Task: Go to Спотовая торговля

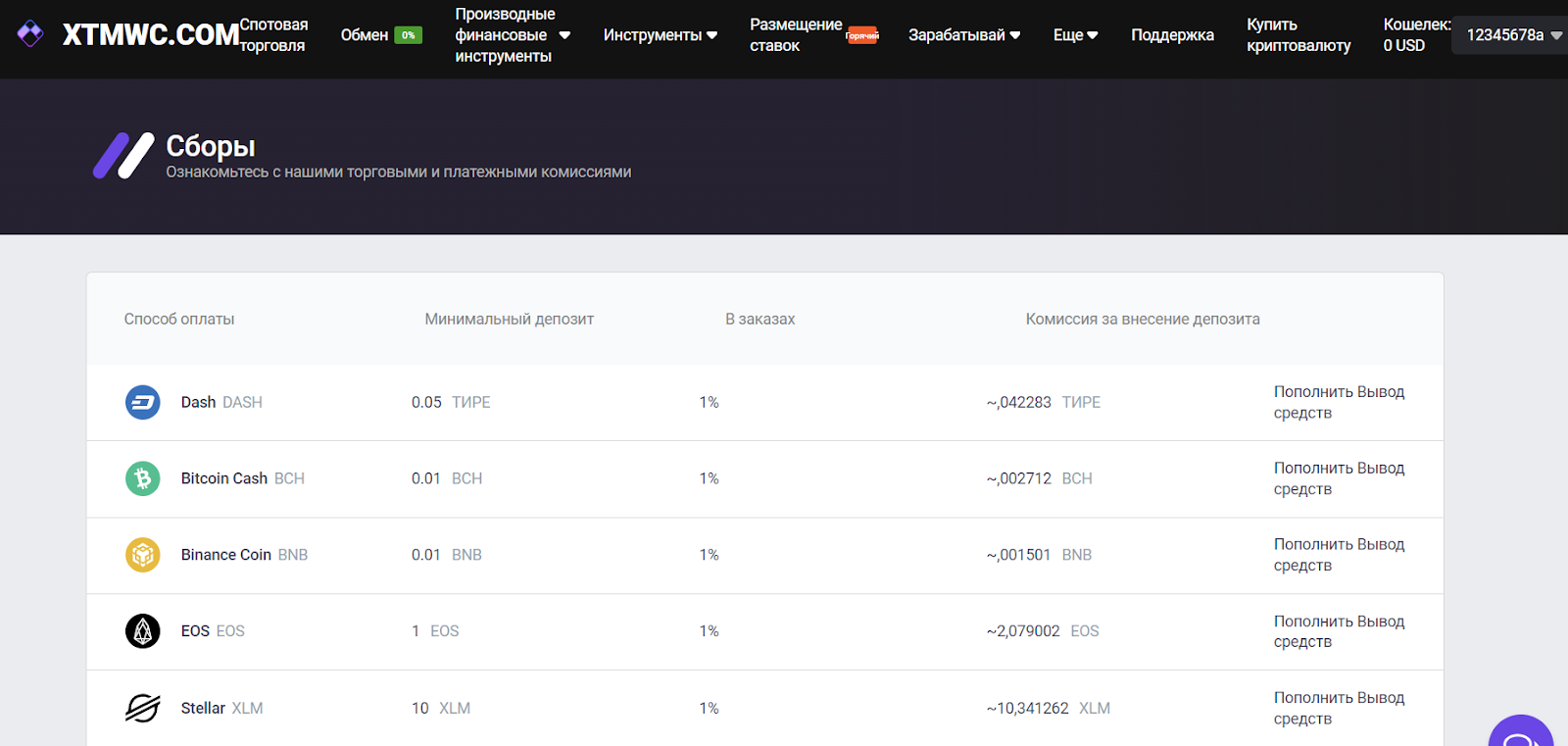Action: (x=273, y=35)
